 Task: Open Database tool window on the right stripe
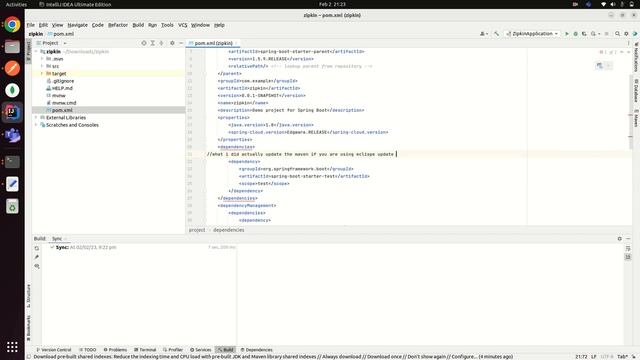[x=636, y=90]
